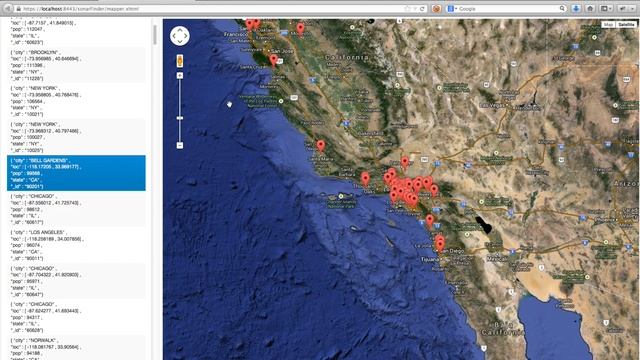This screenshot has height=360, width=640.
Task: Select the red marker near San Jose
Action: (273, 60)
